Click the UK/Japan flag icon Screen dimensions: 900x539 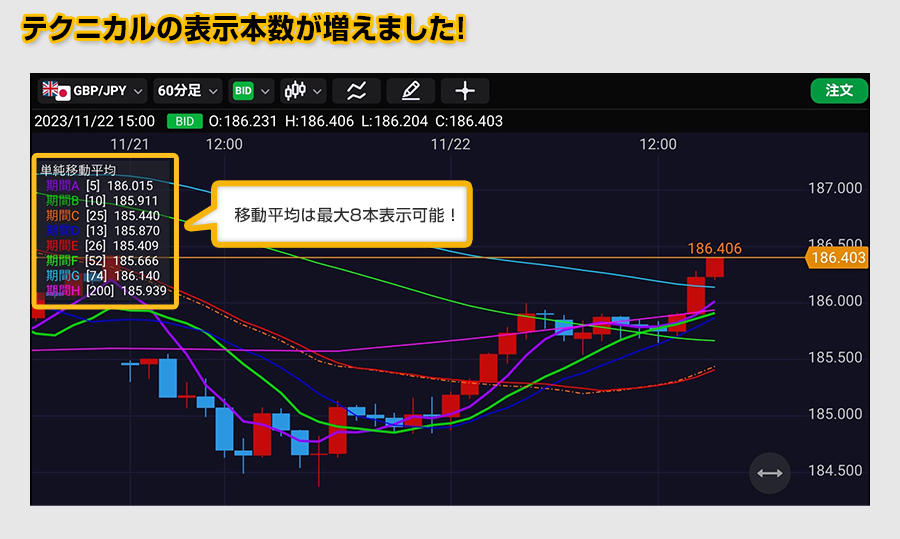pyautogui.click(x=56, y=91)
